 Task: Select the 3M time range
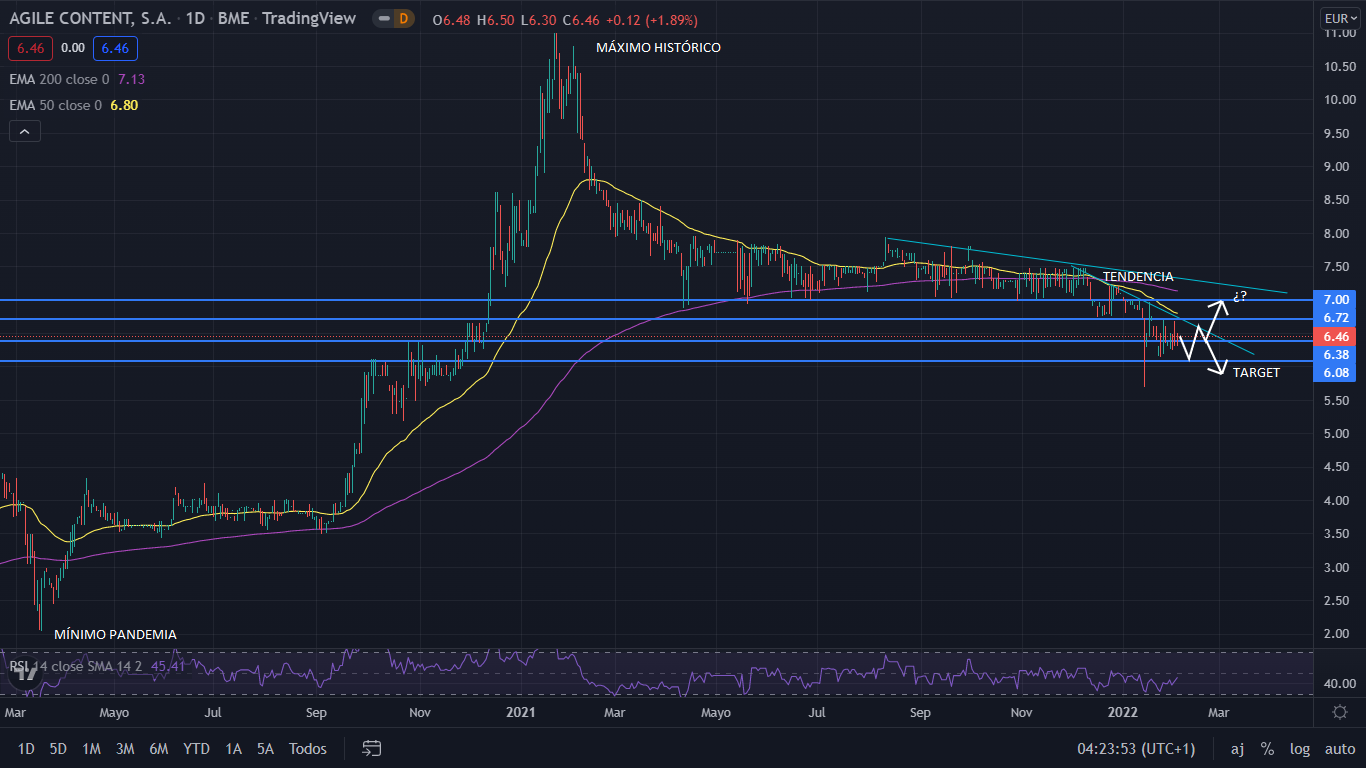(125, 749)
